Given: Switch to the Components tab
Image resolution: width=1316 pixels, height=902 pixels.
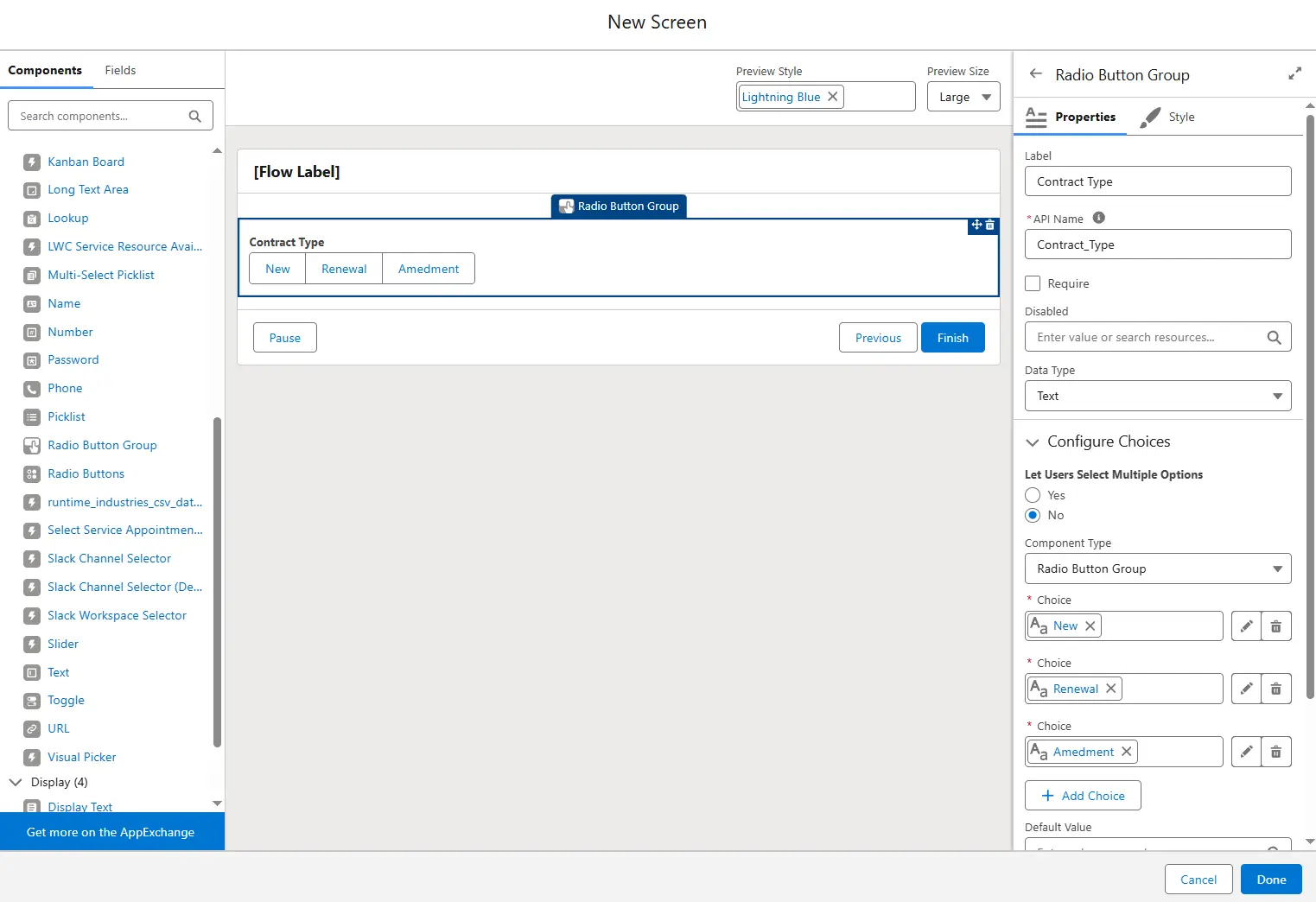Looking at the screenshot, I should [x=45, y=70].
